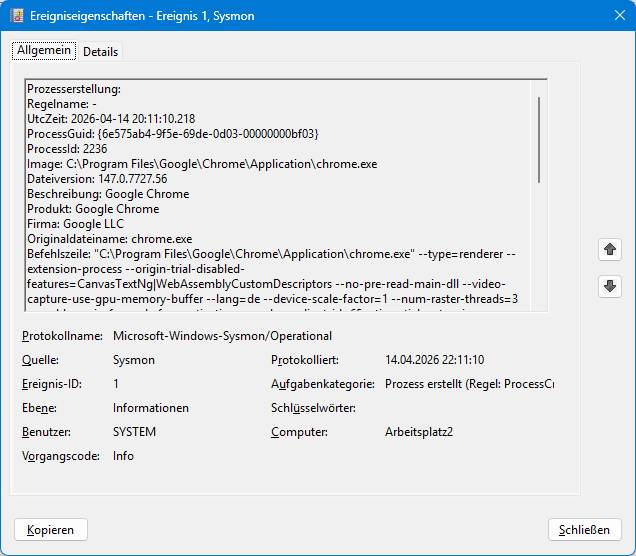Click the Firma: Google LLC line
Image resolution: width=636 pixels, height=556 pixels.
75,224
